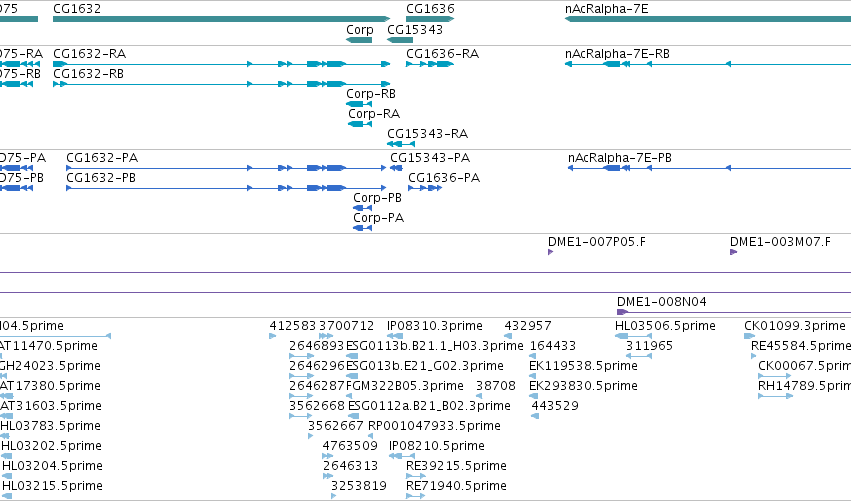Select the CG1636 gene label
This screenshot has height=501, width=851.
click(430, 9)
